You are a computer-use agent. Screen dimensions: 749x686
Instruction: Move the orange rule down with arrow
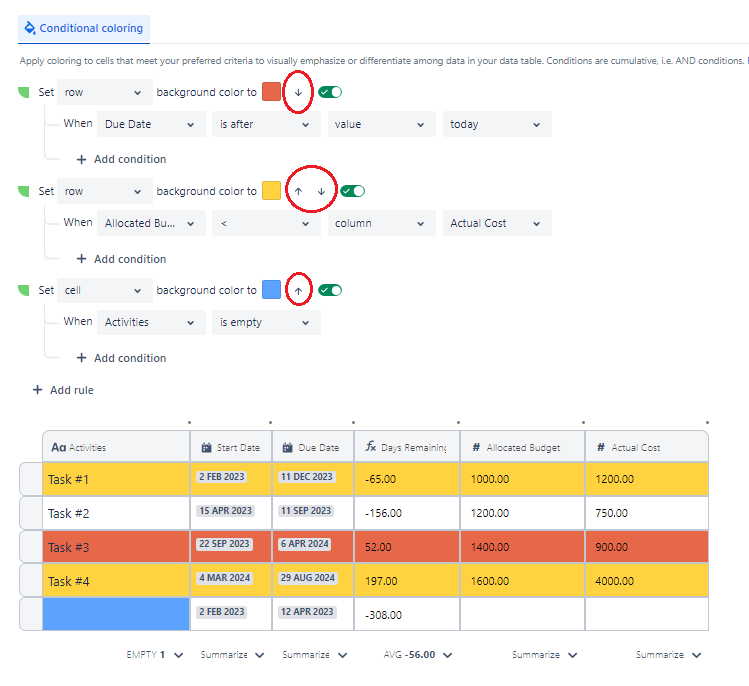pyautogui.click(x=298, y=92)
